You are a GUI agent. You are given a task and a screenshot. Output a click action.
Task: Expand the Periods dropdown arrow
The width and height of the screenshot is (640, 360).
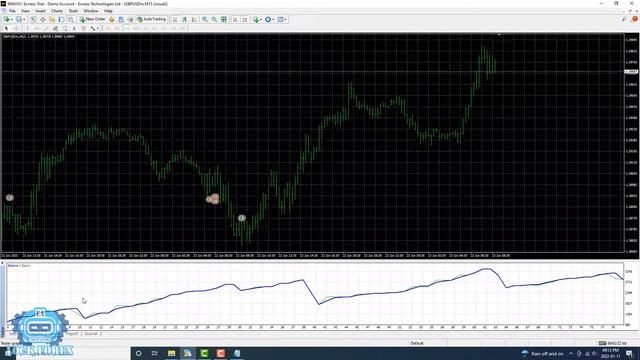[273, 20]
